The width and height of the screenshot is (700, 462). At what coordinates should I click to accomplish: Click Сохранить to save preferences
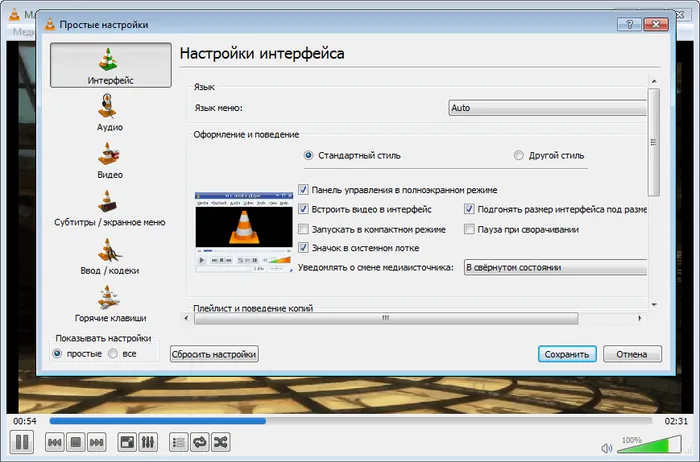(567, 354)
